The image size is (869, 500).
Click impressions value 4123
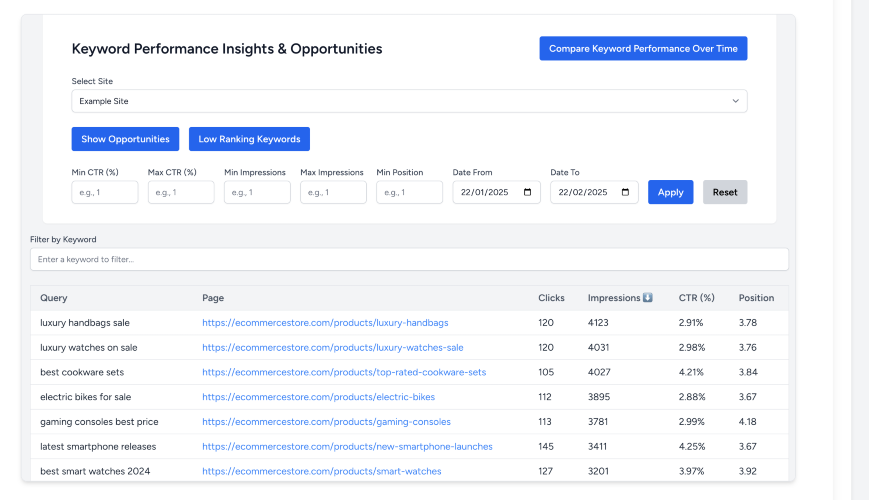click(x=598, y=323)
